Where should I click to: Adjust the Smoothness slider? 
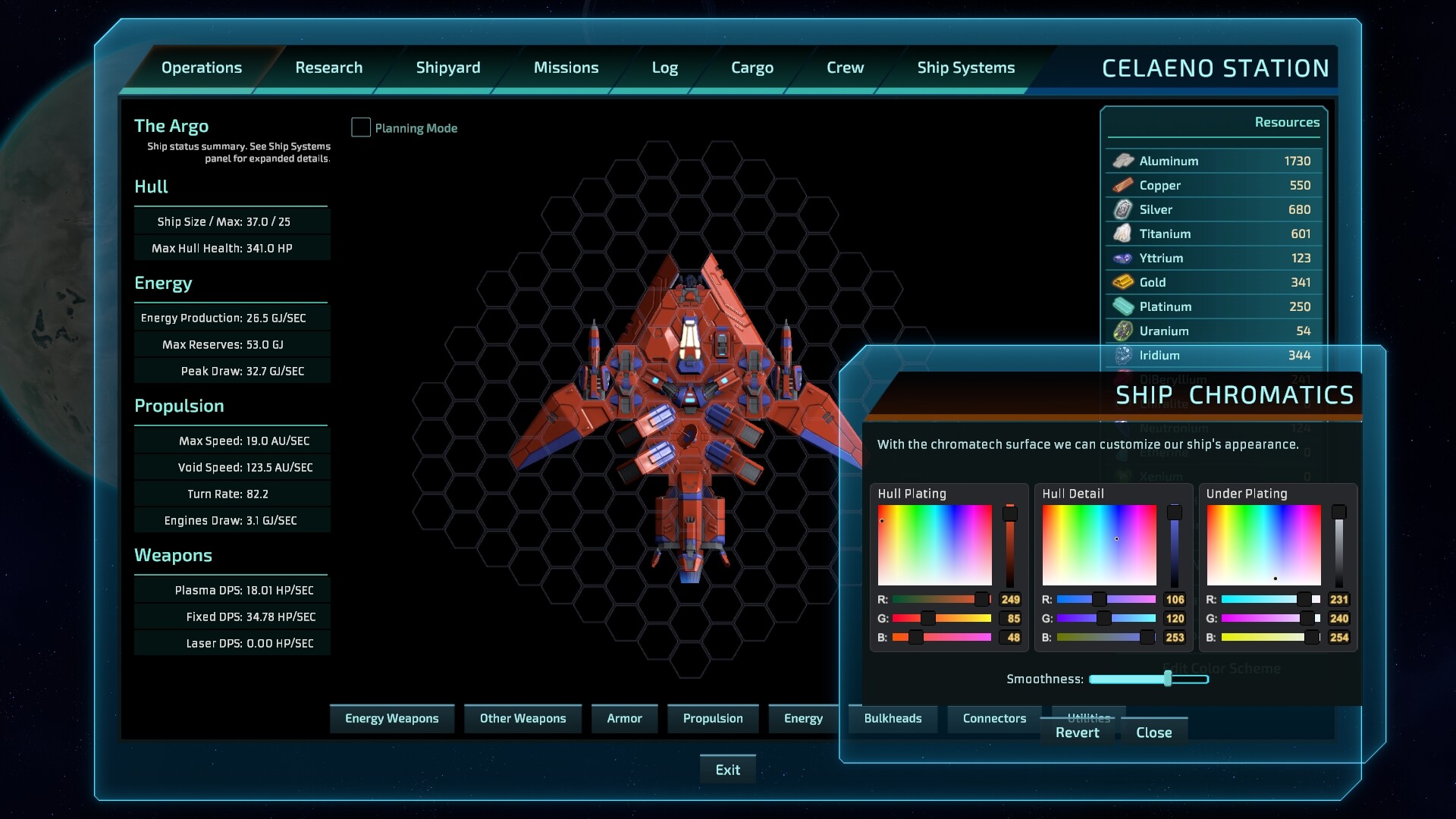(1170, 678)
